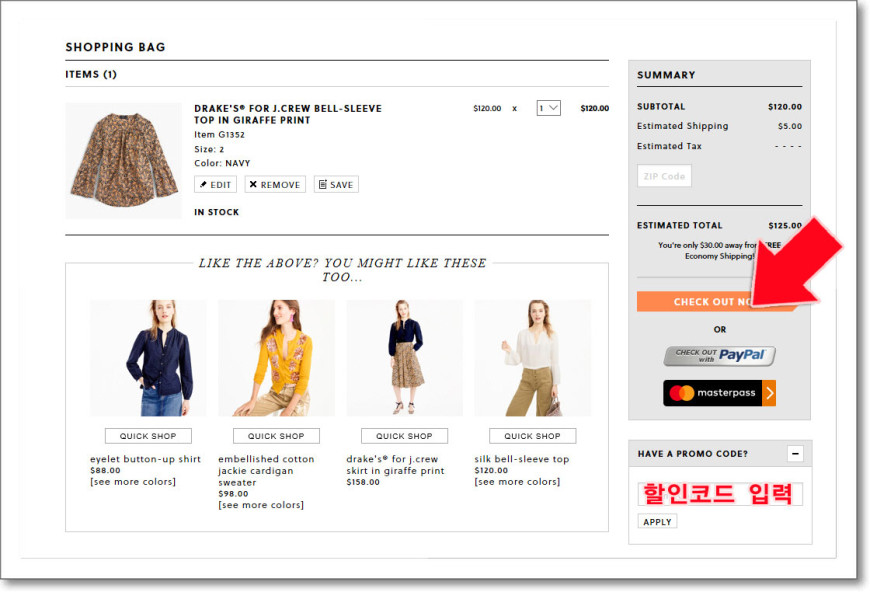This screenshot has height=592, width=870.
Task: Quick shop the embellished cotton jackie cardigan
Action: 276,436
